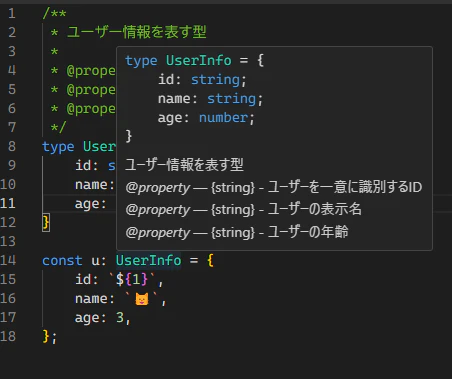Click line number 3 in the gutter
Screen dimensions: 452x379
click(12, 51)
